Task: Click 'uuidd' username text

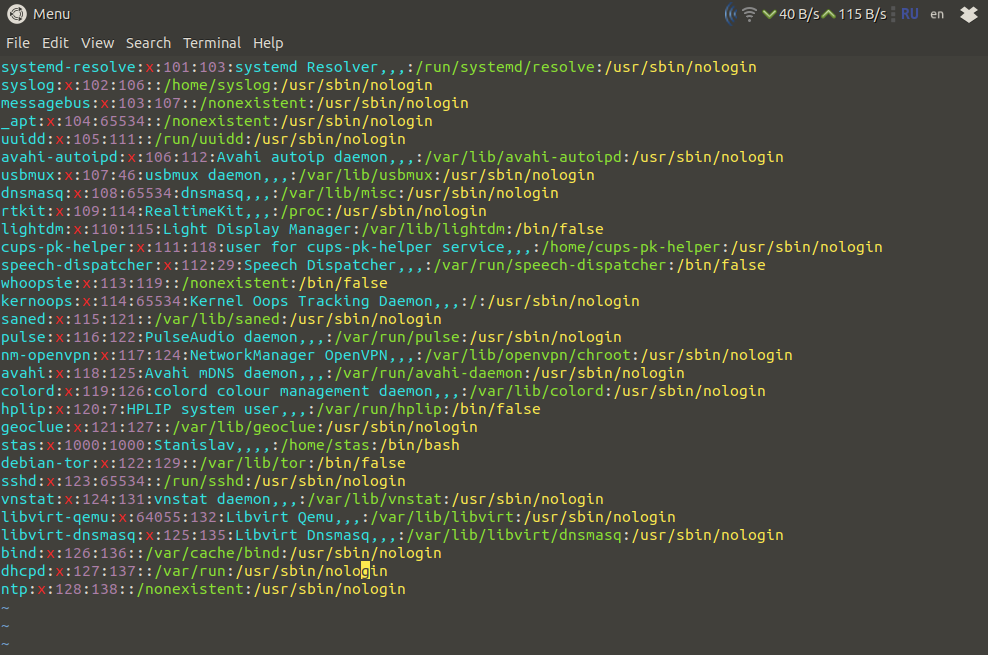Action: (x=23, y=139)
